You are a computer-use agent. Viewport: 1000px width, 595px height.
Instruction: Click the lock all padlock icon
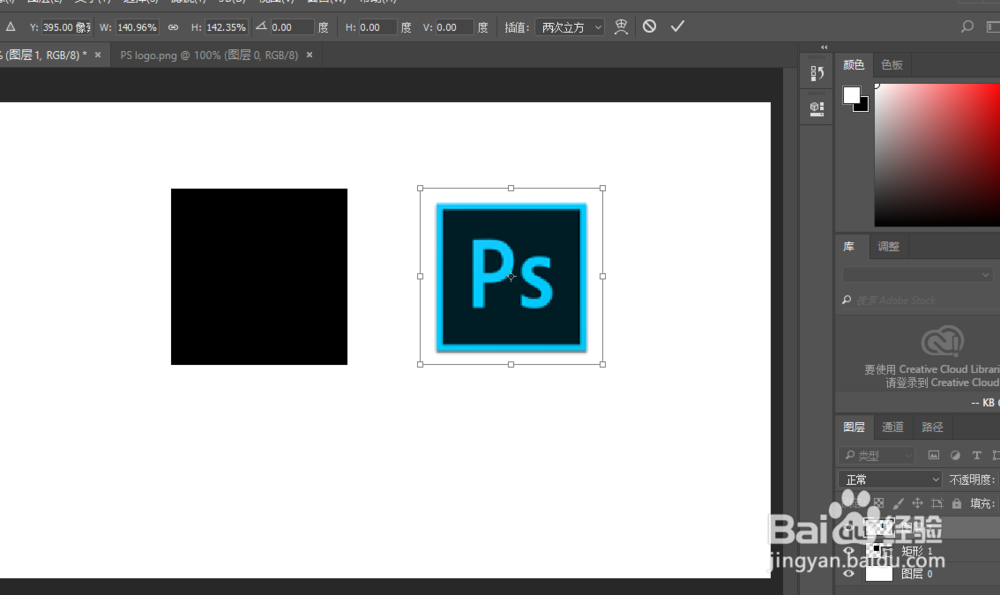(957, 503)
